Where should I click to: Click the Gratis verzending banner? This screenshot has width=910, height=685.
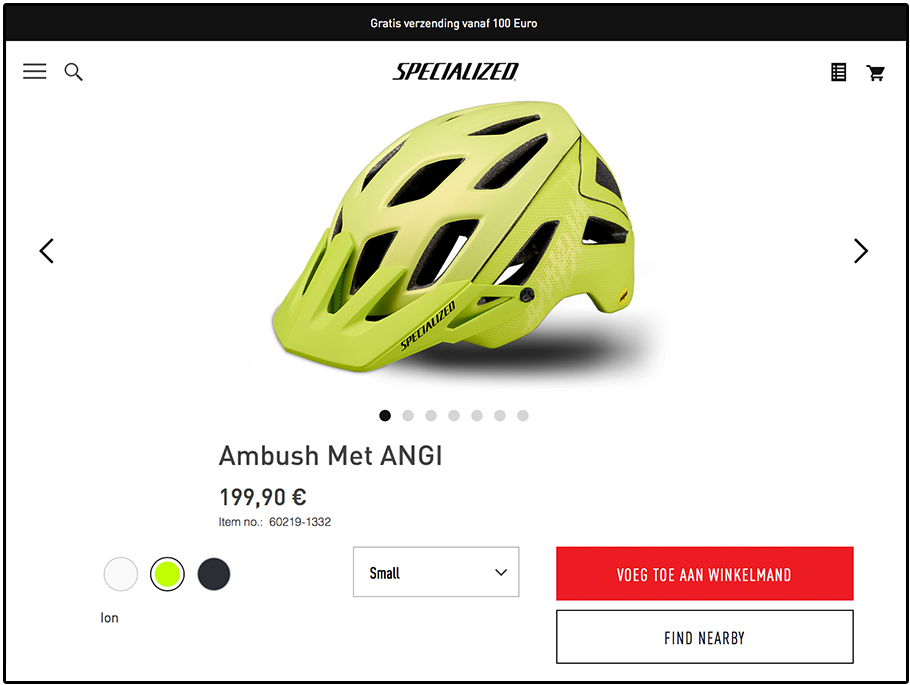[x=454, y=22]
